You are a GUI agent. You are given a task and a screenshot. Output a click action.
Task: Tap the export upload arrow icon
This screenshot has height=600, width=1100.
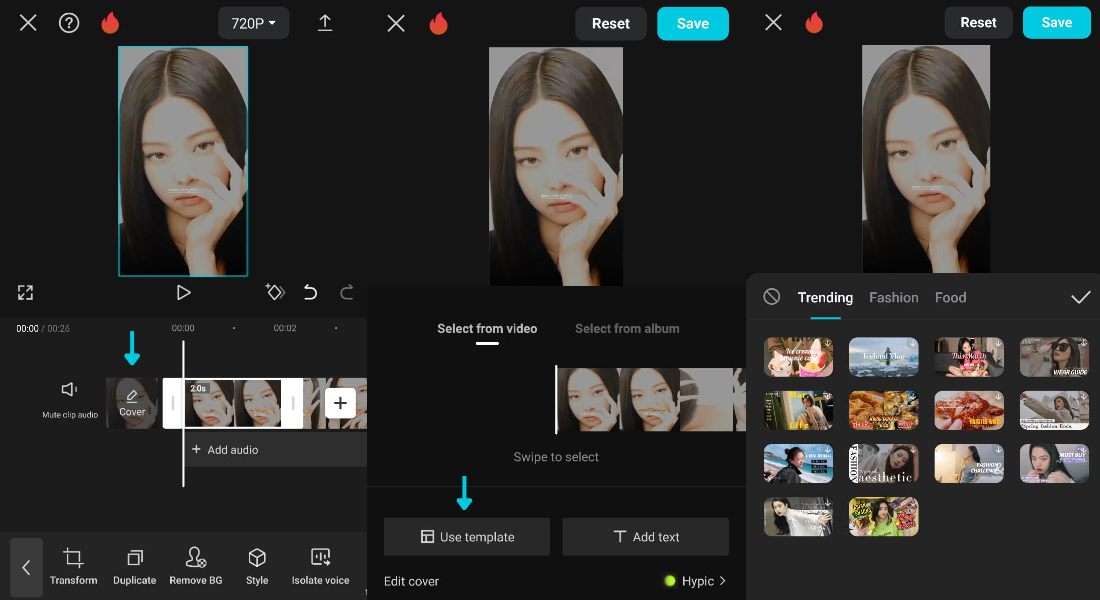325,23
